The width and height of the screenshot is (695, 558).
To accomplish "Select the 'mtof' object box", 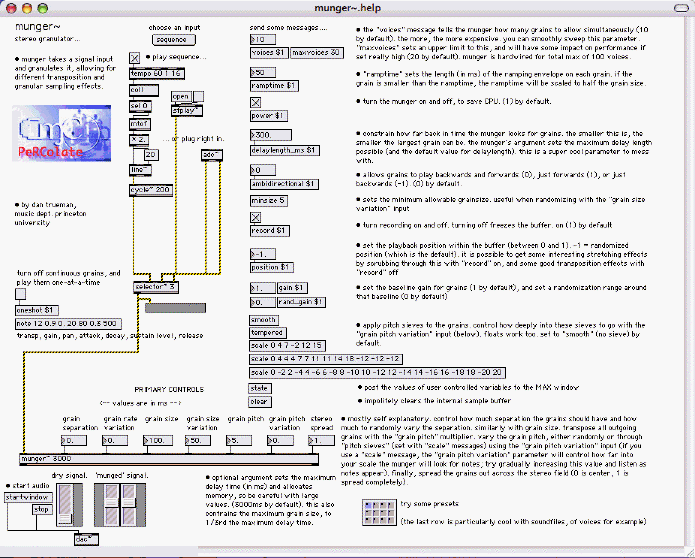I will tap(140, 124).
